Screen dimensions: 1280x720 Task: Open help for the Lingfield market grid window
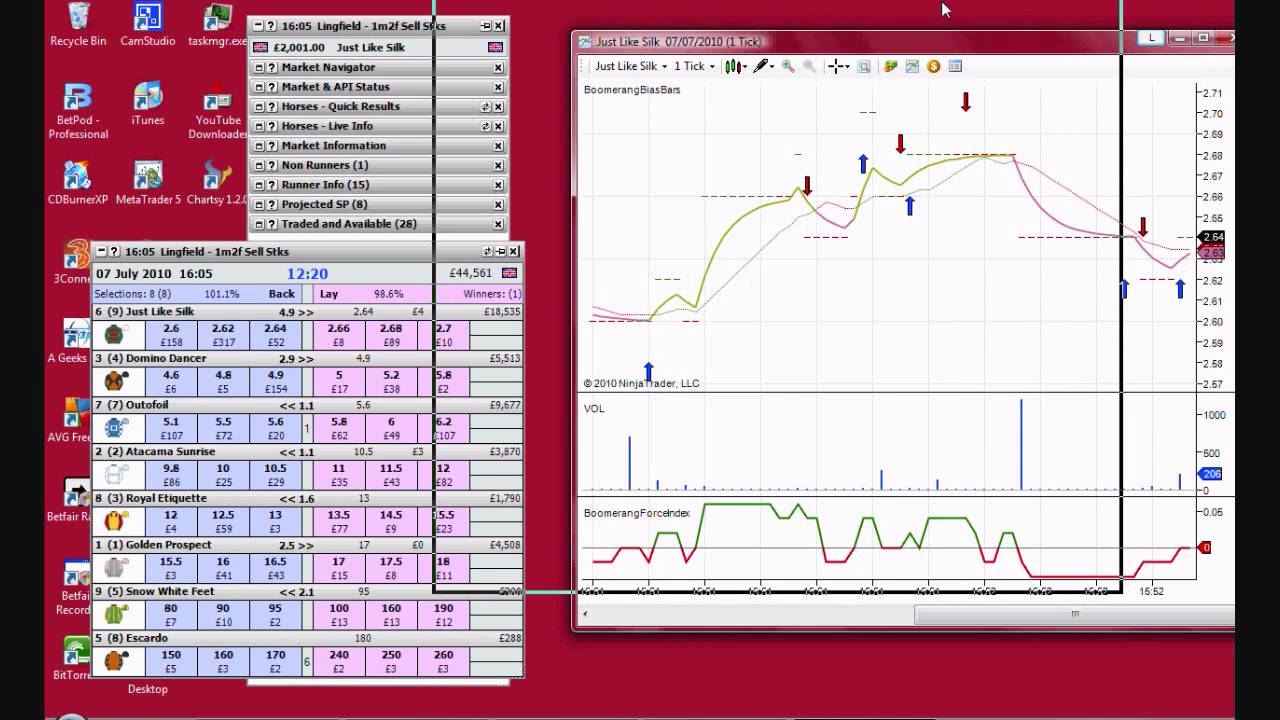pos(115,252)
